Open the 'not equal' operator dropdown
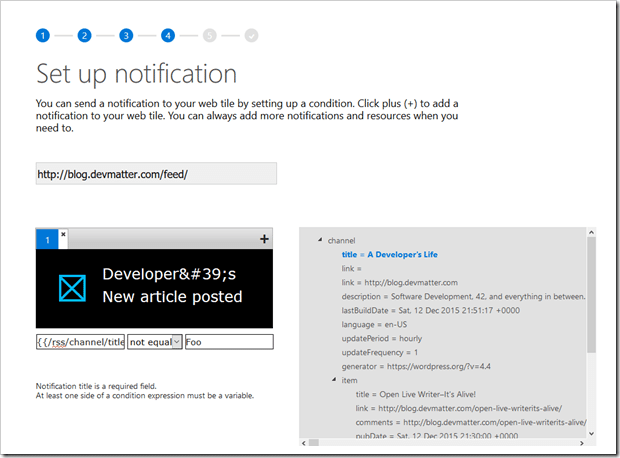This screenshot has width=620, height=458. pos(156,342)
